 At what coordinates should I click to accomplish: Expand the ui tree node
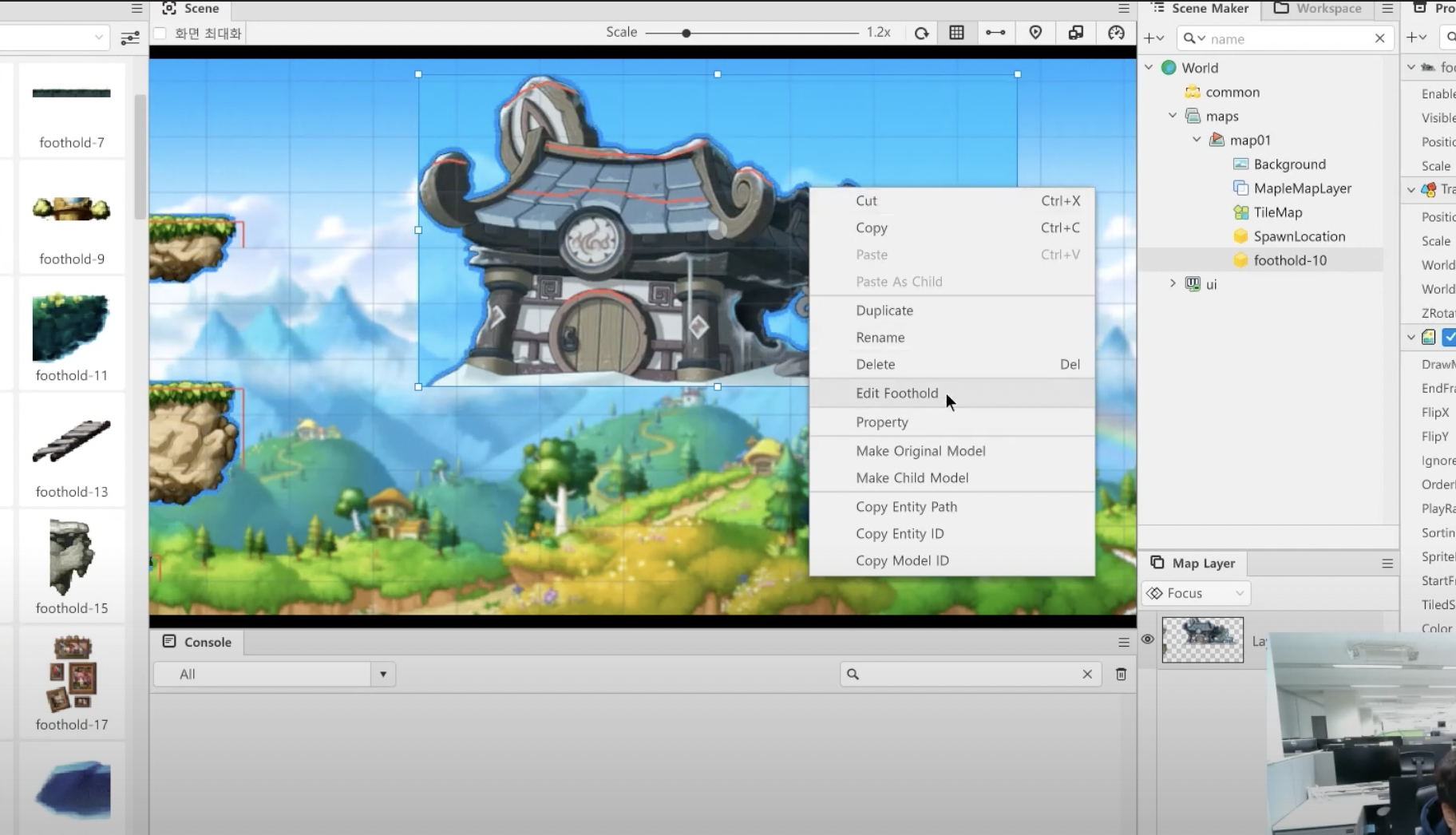click(x=1173, y=283)
